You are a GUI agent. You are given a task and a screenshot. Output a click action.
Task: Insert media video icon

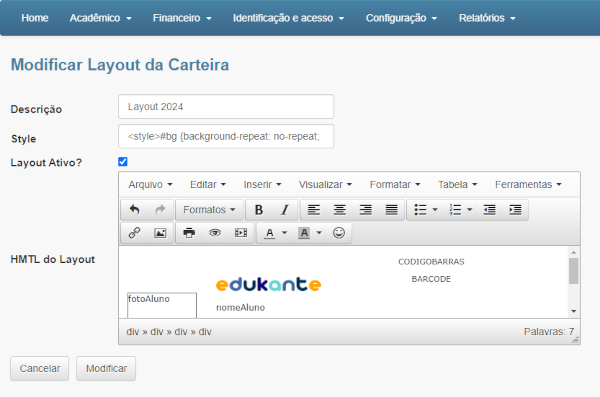[x=241, y=233]
